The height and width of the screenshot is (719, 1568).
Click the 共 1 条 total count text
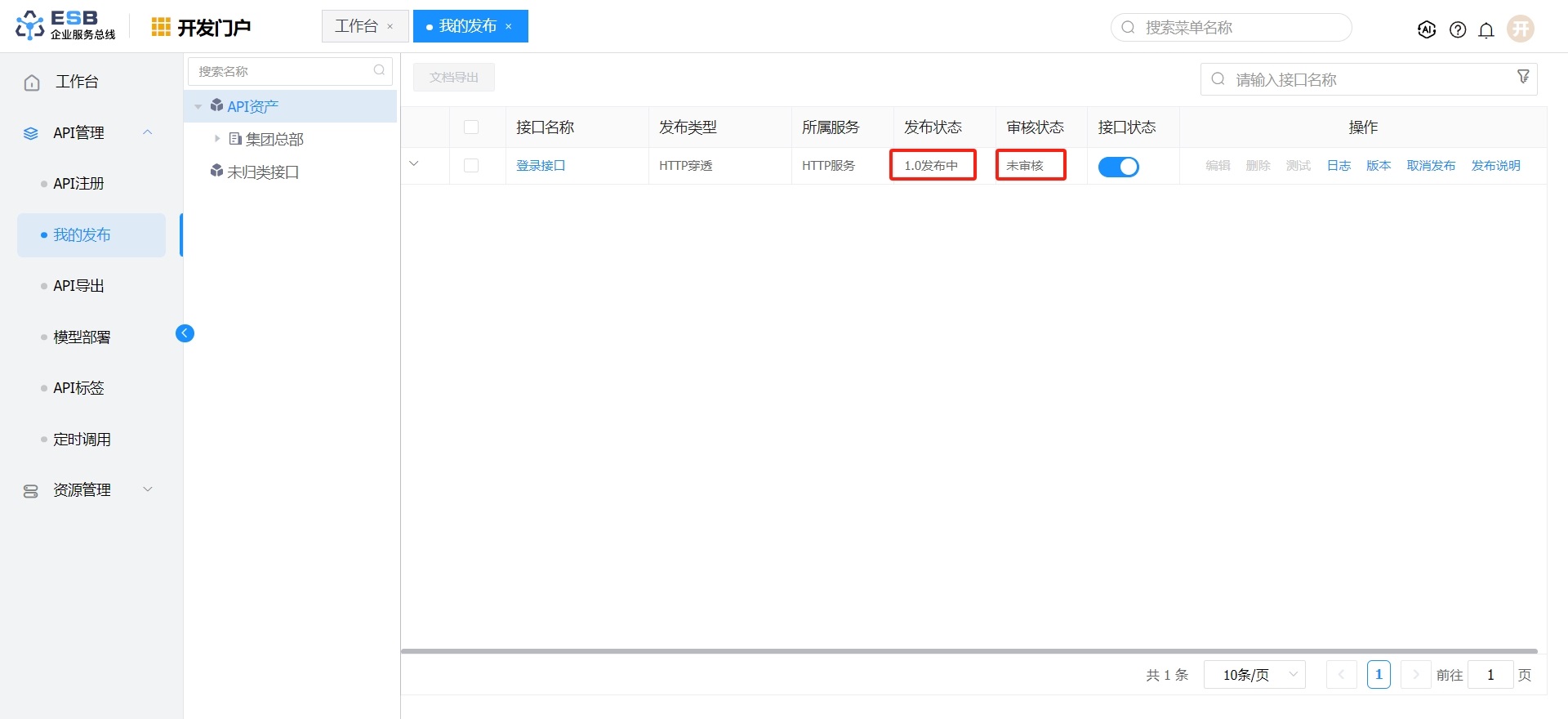1167,675
